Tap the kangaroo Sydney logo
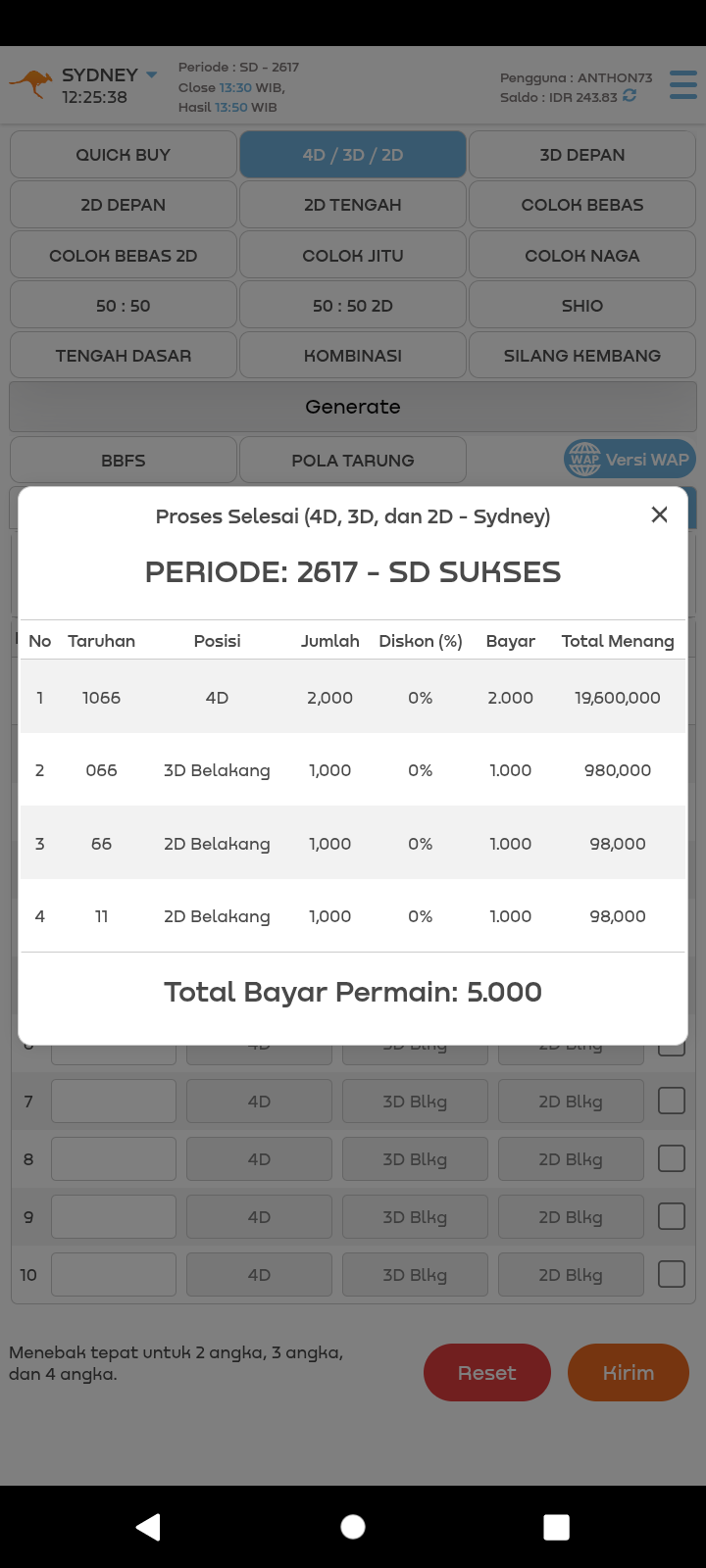The image size is (706, 1568). [32, 84]
